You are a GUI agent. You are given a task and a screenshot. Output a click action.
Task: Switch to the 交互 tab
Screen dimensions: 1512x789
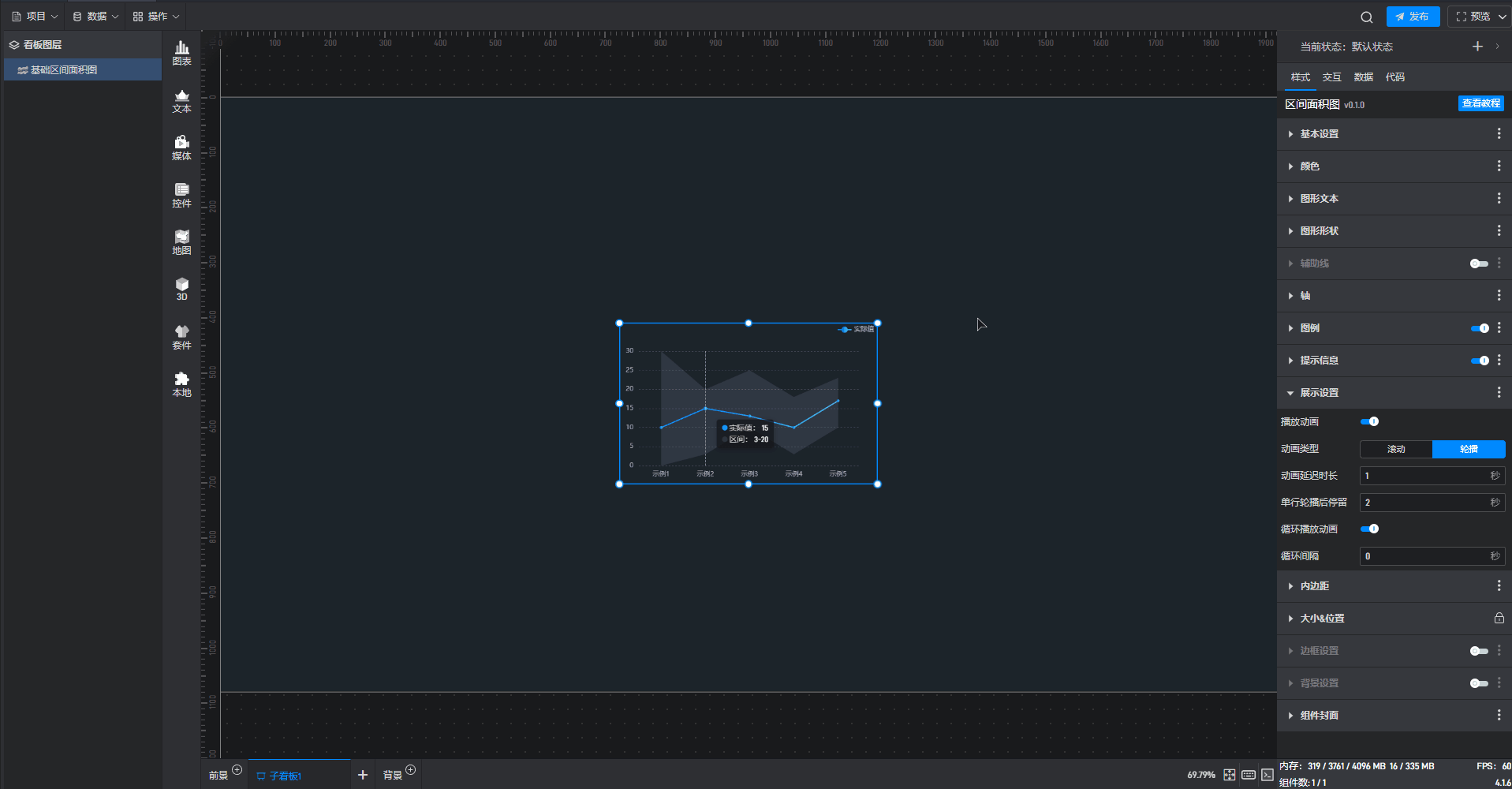pos(1331,77)
